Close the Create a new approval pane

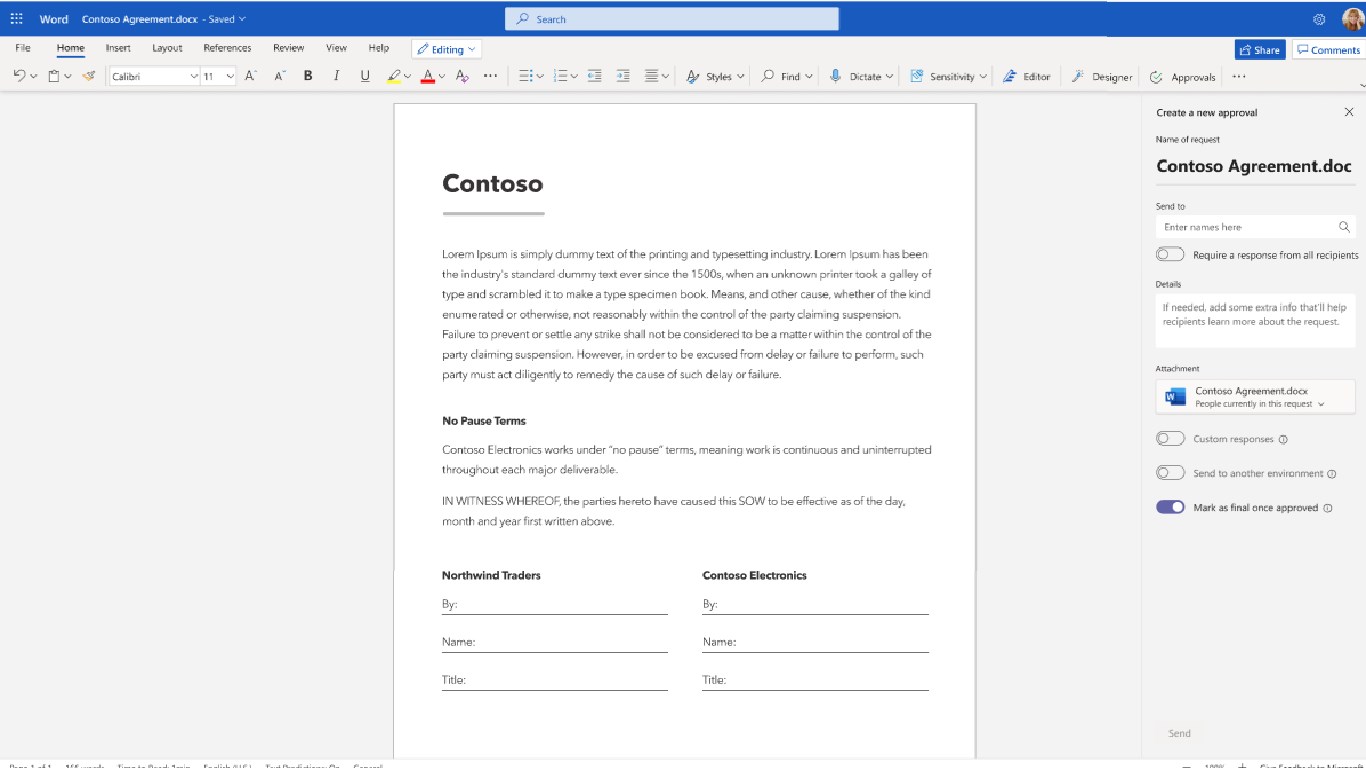1349,113
